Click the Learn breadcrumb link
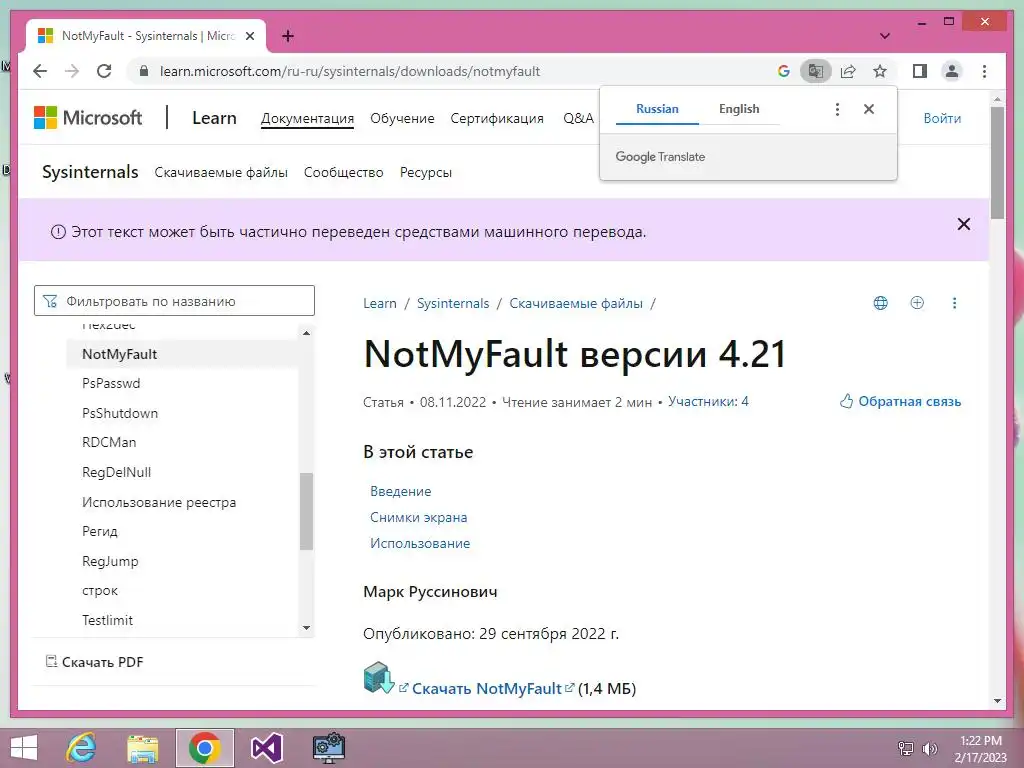The image size is (1024, 768). 379,303
